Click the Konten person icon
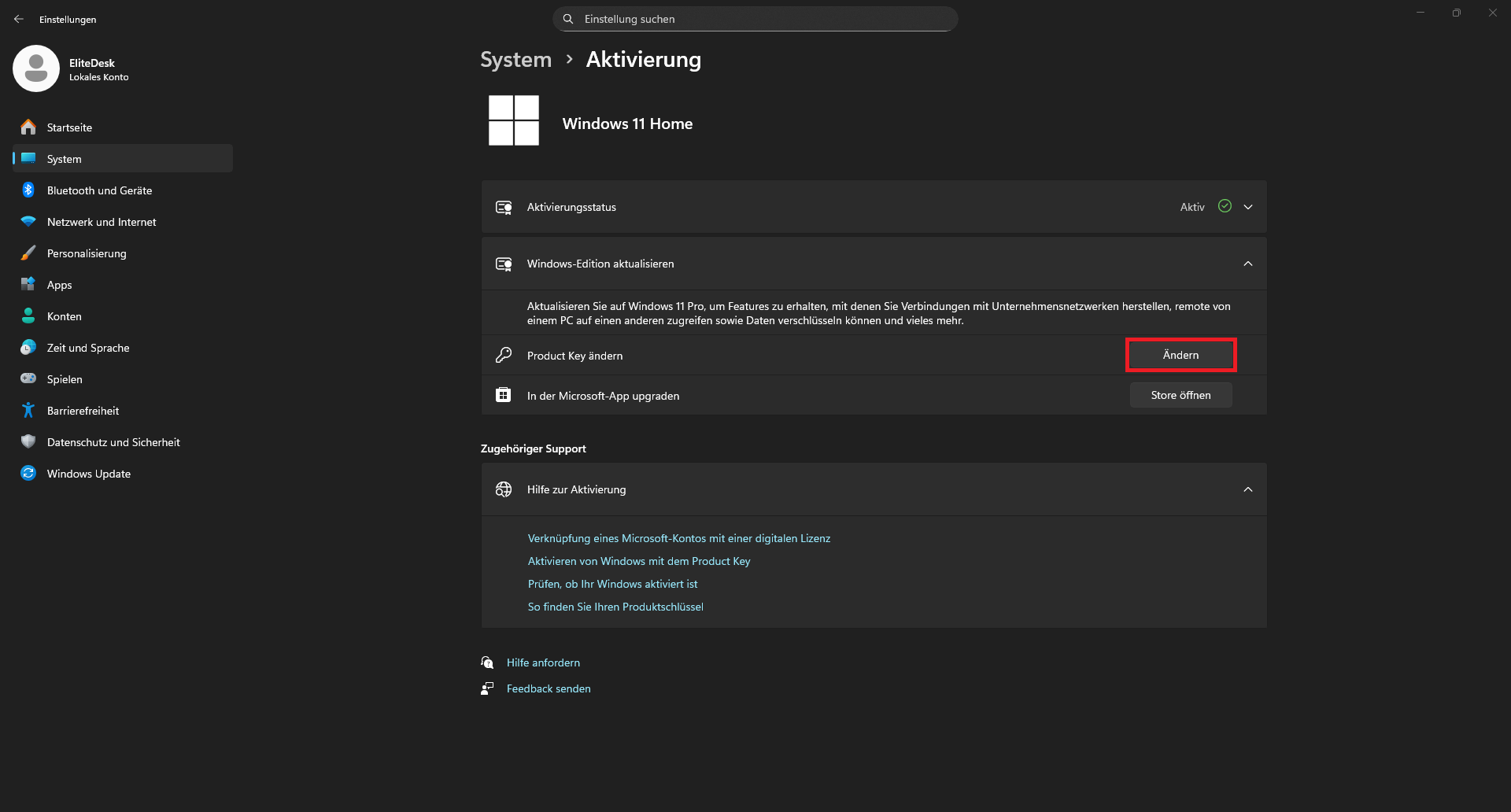The height and width of the screenshot is (812, 1511). (x=28, y=316)
